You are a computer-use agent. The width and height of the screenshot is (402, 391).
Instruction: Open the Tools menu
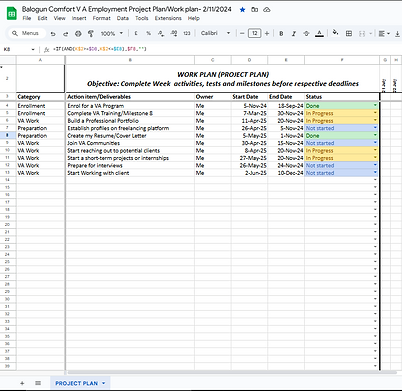(x=142, y=18)
